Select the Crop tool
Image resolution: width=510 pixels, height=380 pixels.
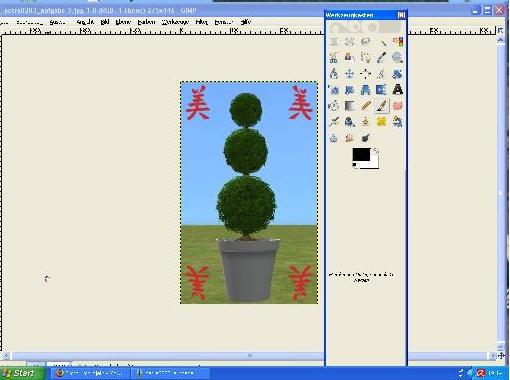click(382, 74)
